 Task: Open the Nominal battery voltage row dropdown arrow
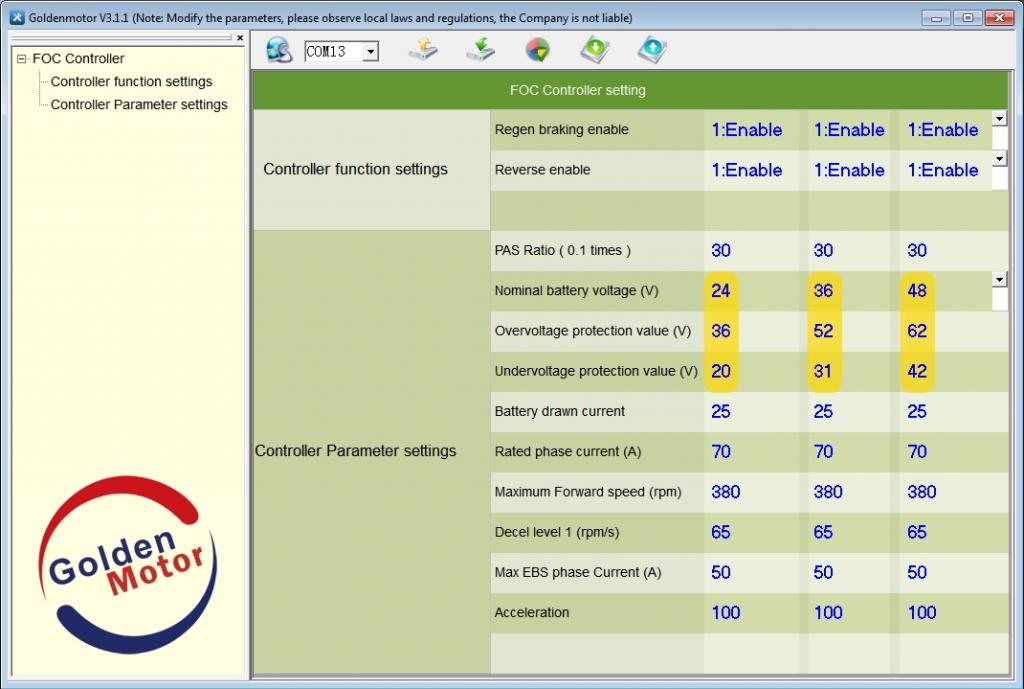tap(999, 279)
